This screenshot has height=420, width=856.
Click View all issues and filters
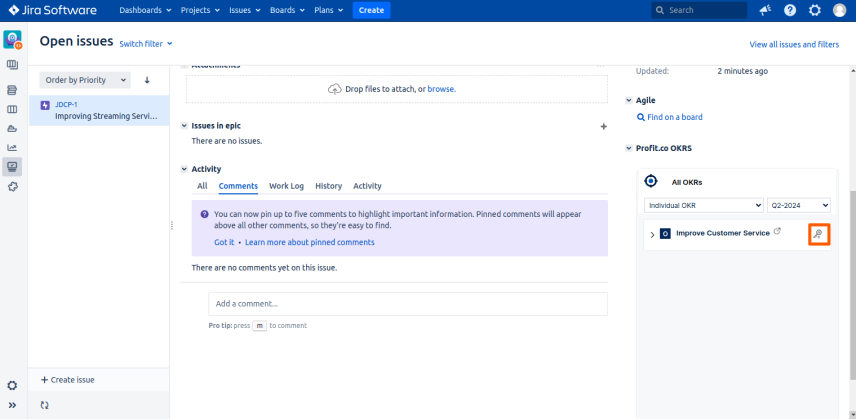click(794, 44)
